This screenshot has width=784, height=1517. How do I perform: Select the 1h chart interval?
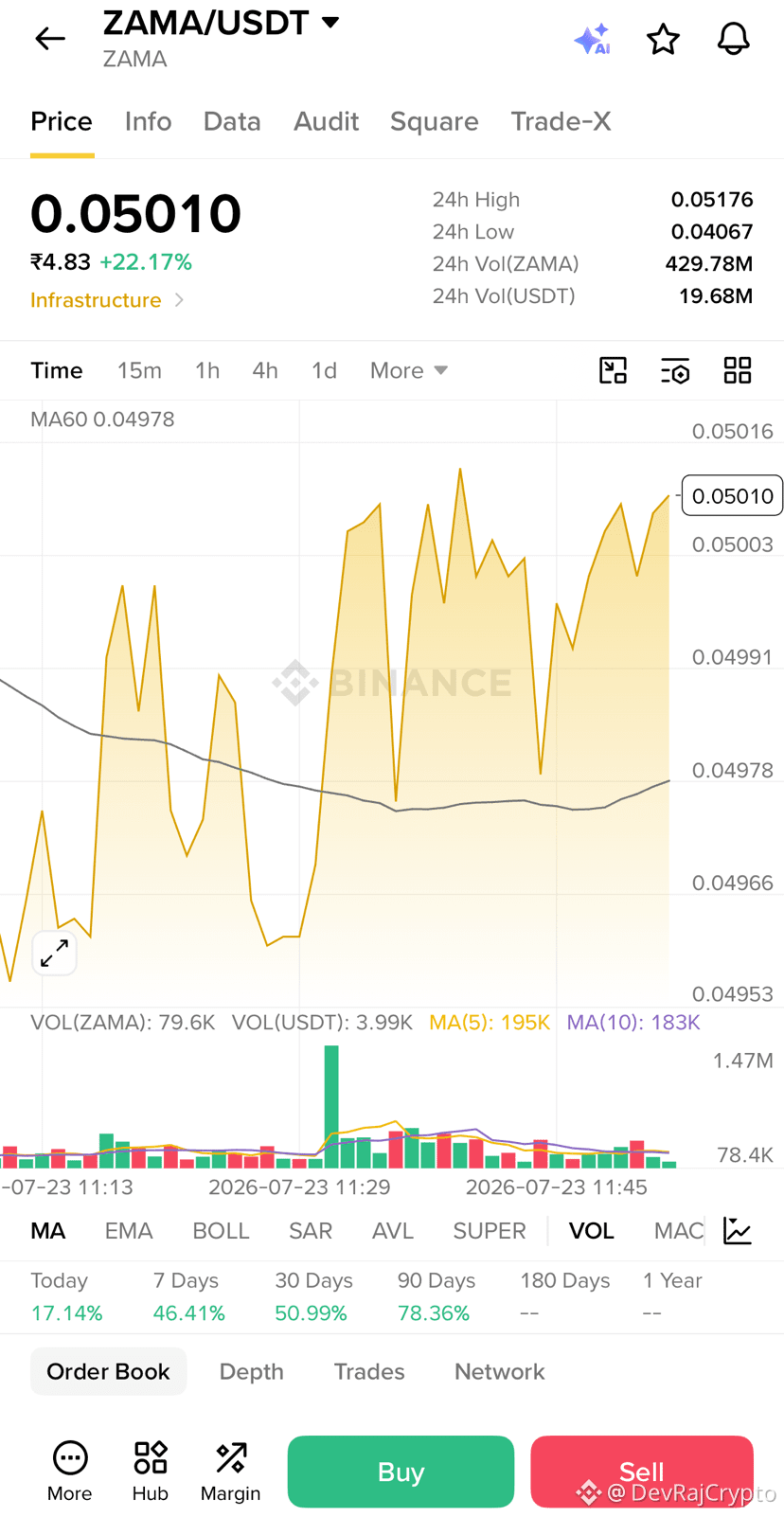(x=207, y=370)
